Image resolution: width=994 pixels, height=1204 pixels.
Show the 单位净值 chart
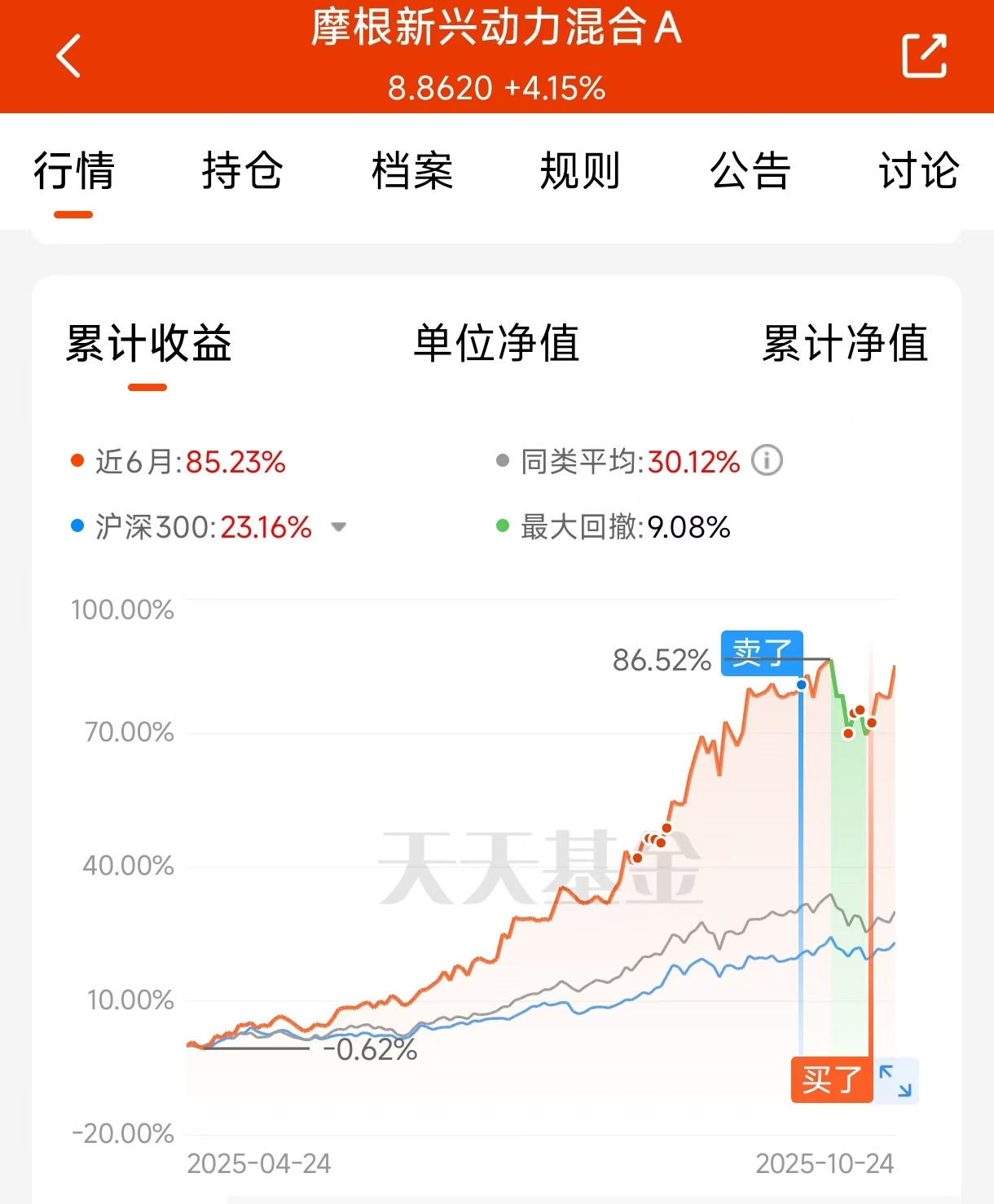[x=496, y=343]
